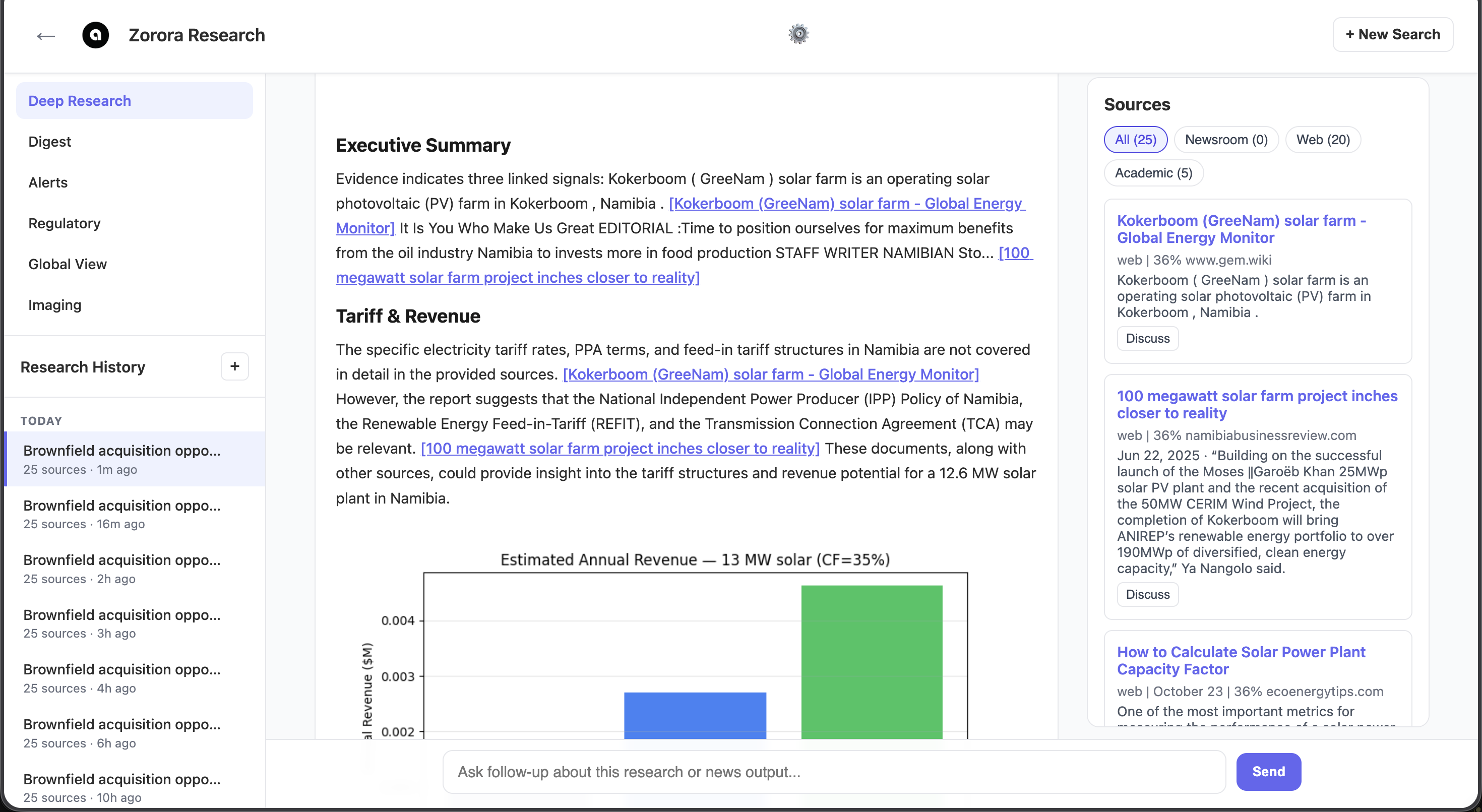Click the back arrow beside Zorora Research

[x=45, y=36]
